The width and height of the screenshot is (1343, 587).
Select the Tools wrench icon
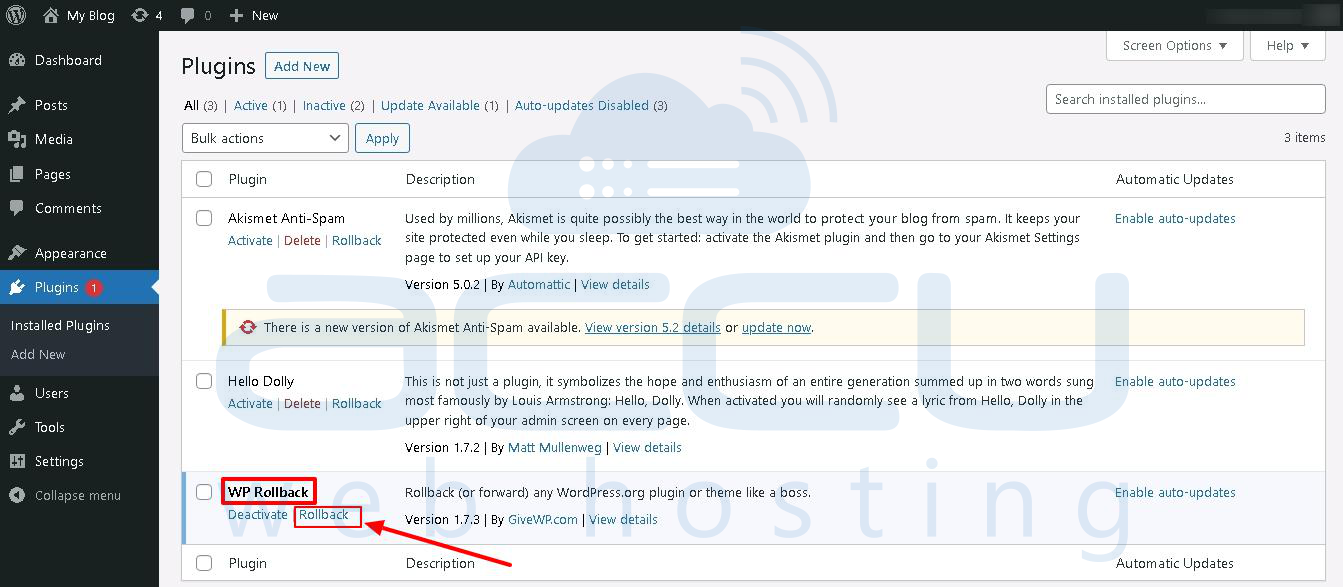[x=18, y=427]
